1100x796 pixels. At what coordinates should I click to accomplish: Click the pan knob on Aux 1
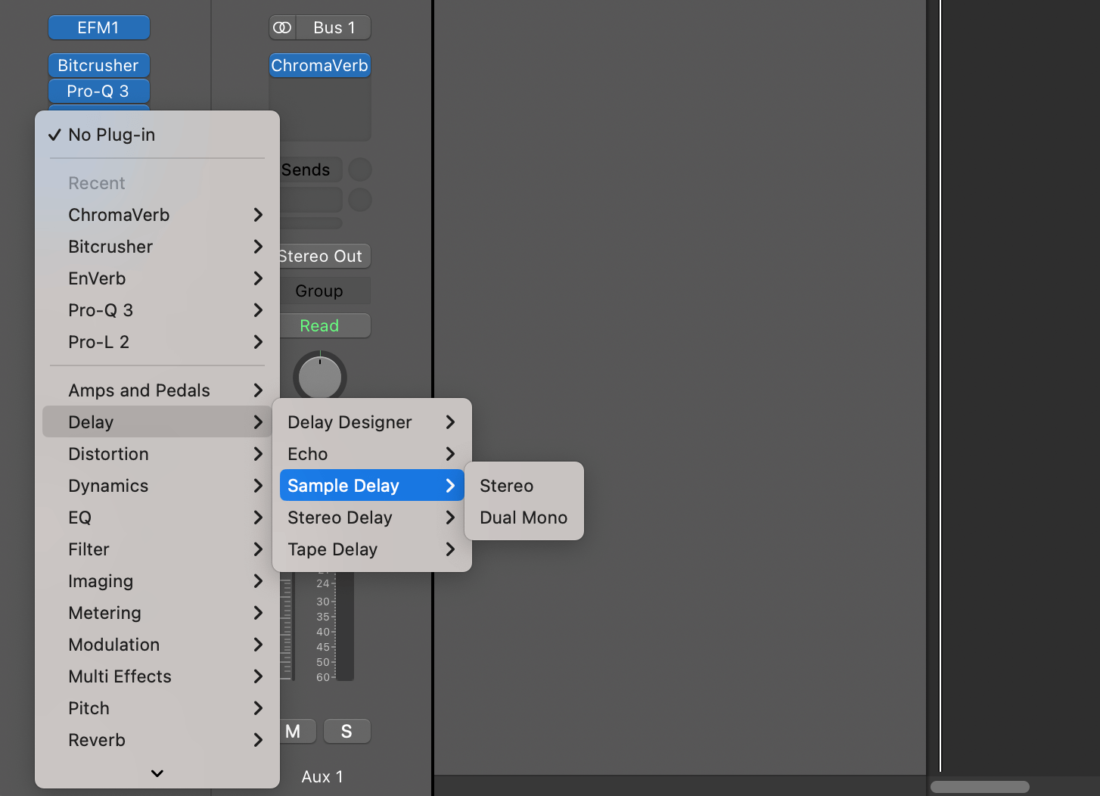point(320,377)
